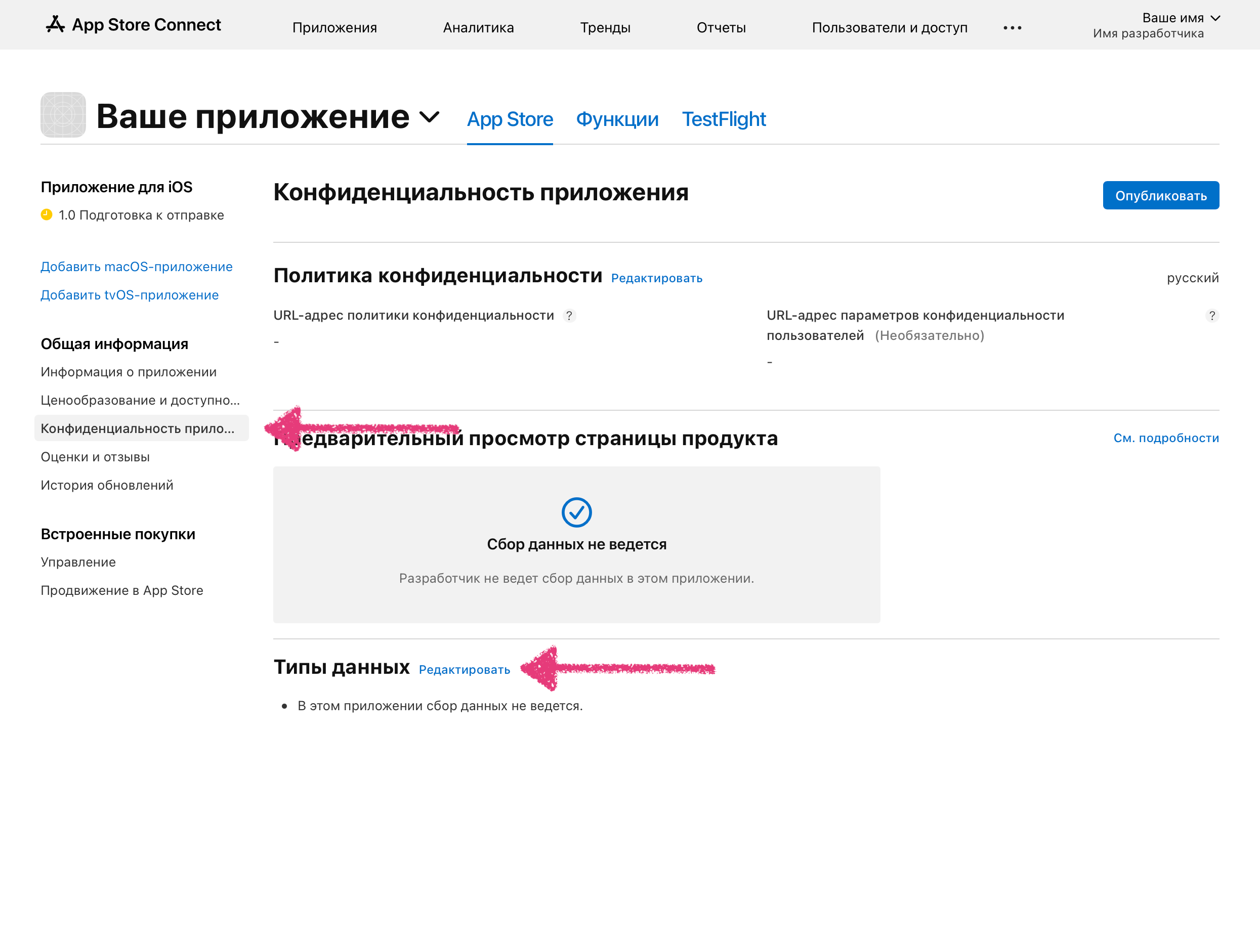Edit the Типы данных section

click(464, 670)
